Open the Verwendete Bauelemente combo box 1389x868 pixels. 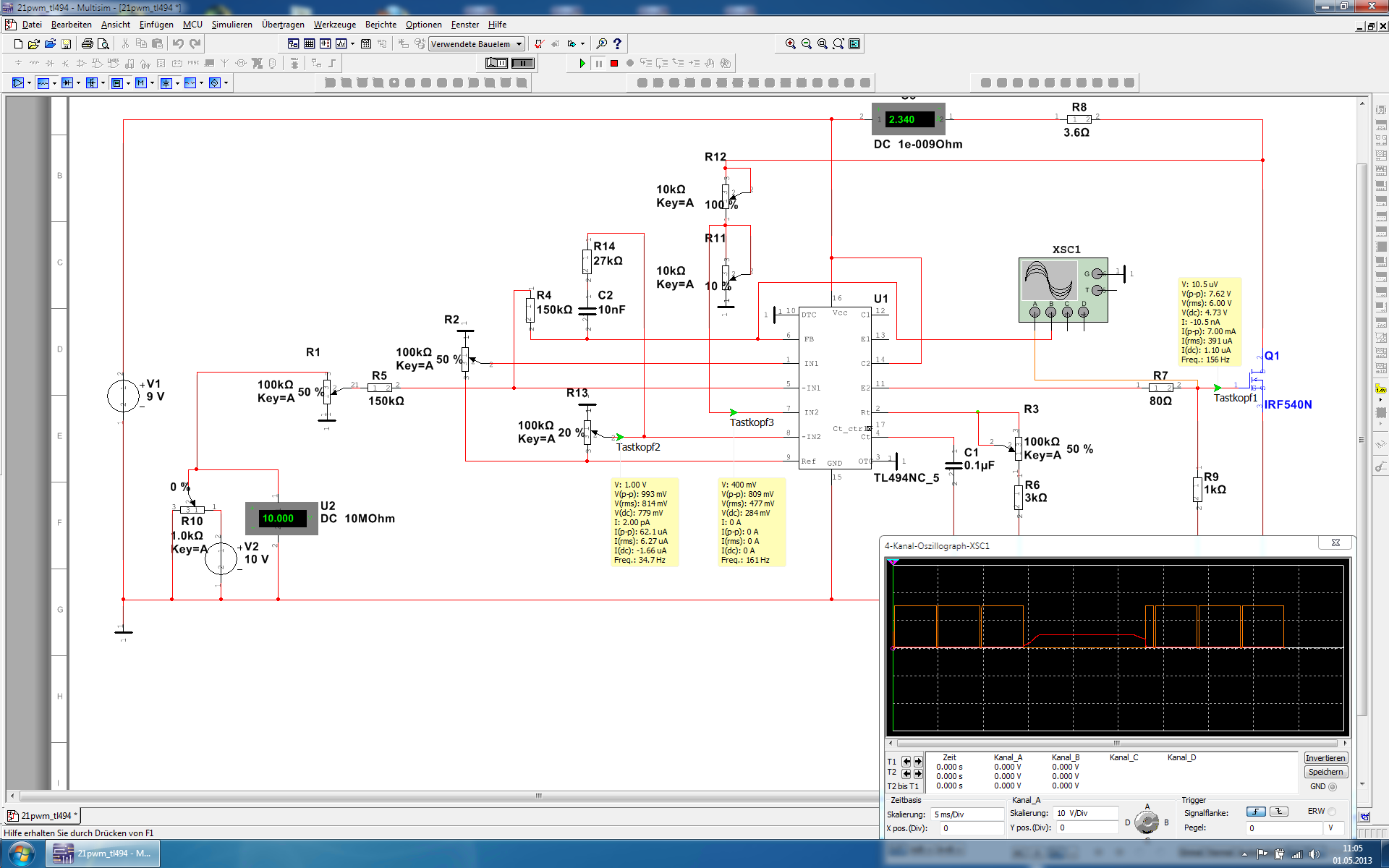[x=476, y=44]
